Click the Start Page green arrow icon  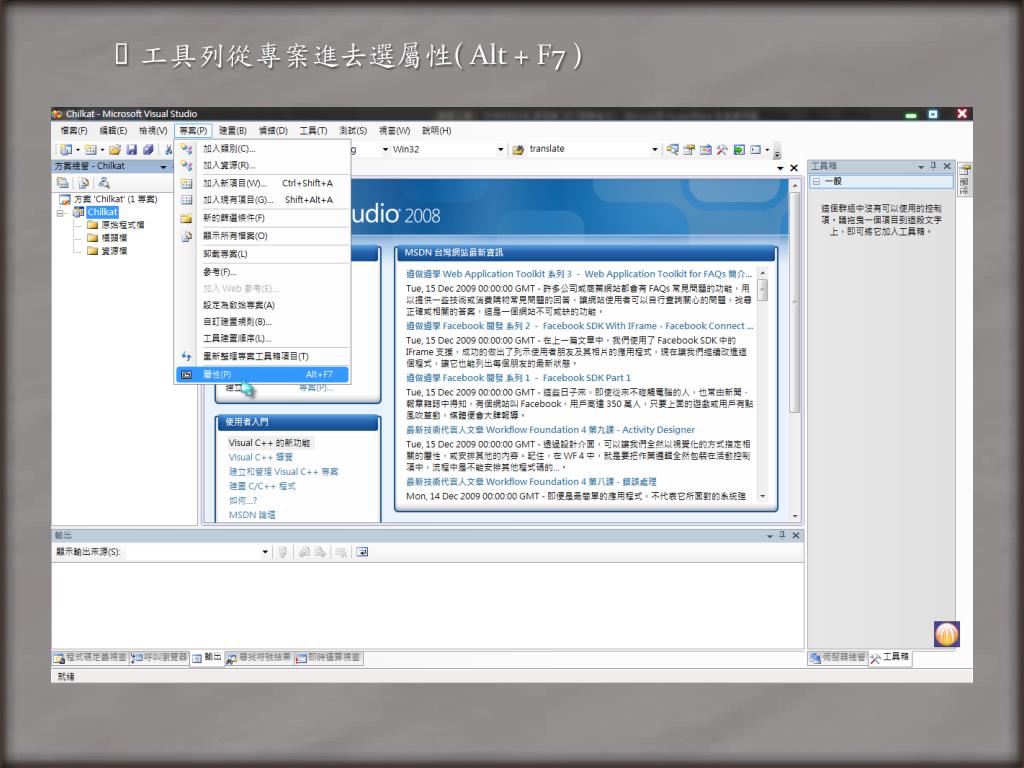pyautogui.click(x=739, y=150)
